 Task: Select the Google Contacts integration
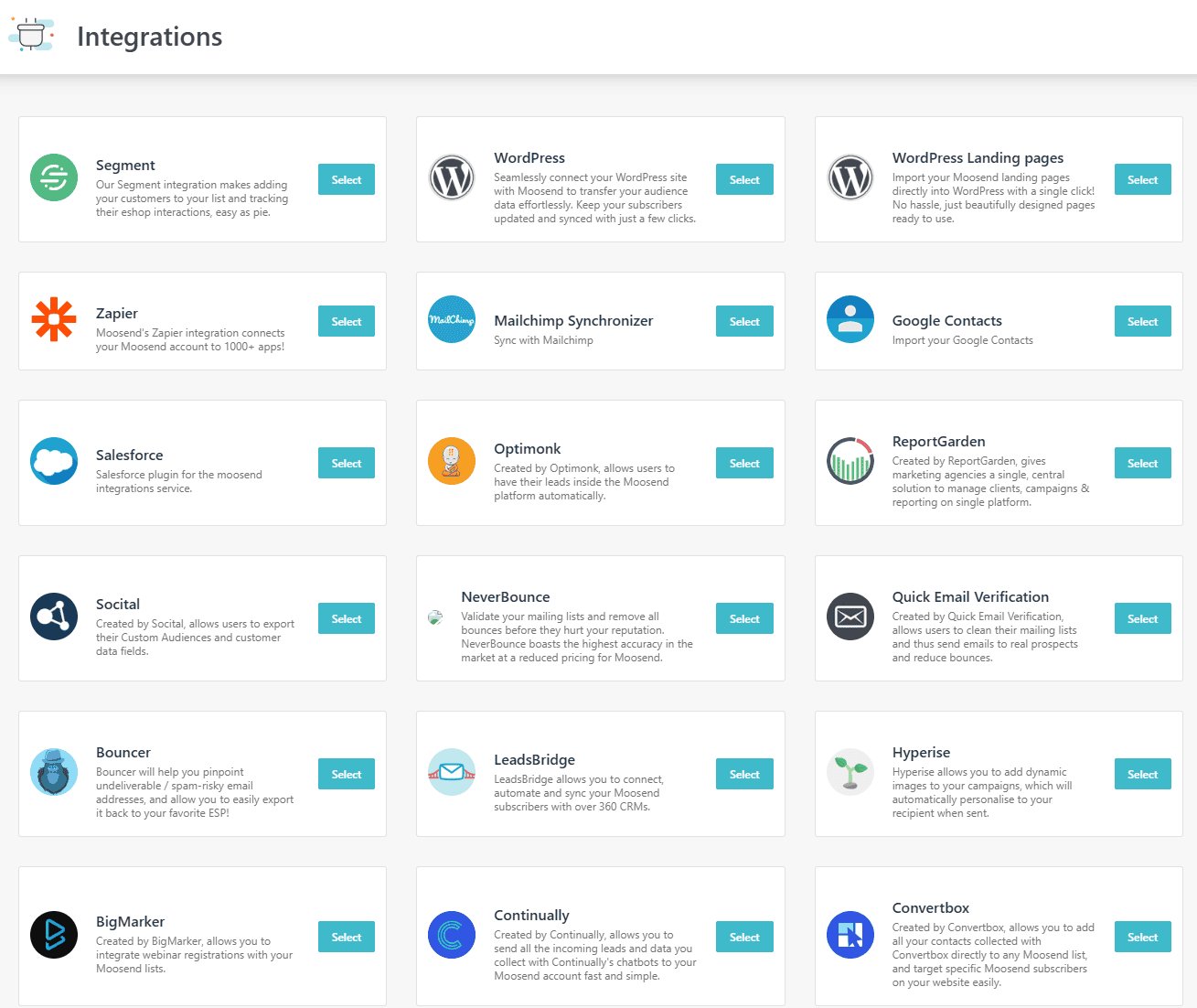1143,321
